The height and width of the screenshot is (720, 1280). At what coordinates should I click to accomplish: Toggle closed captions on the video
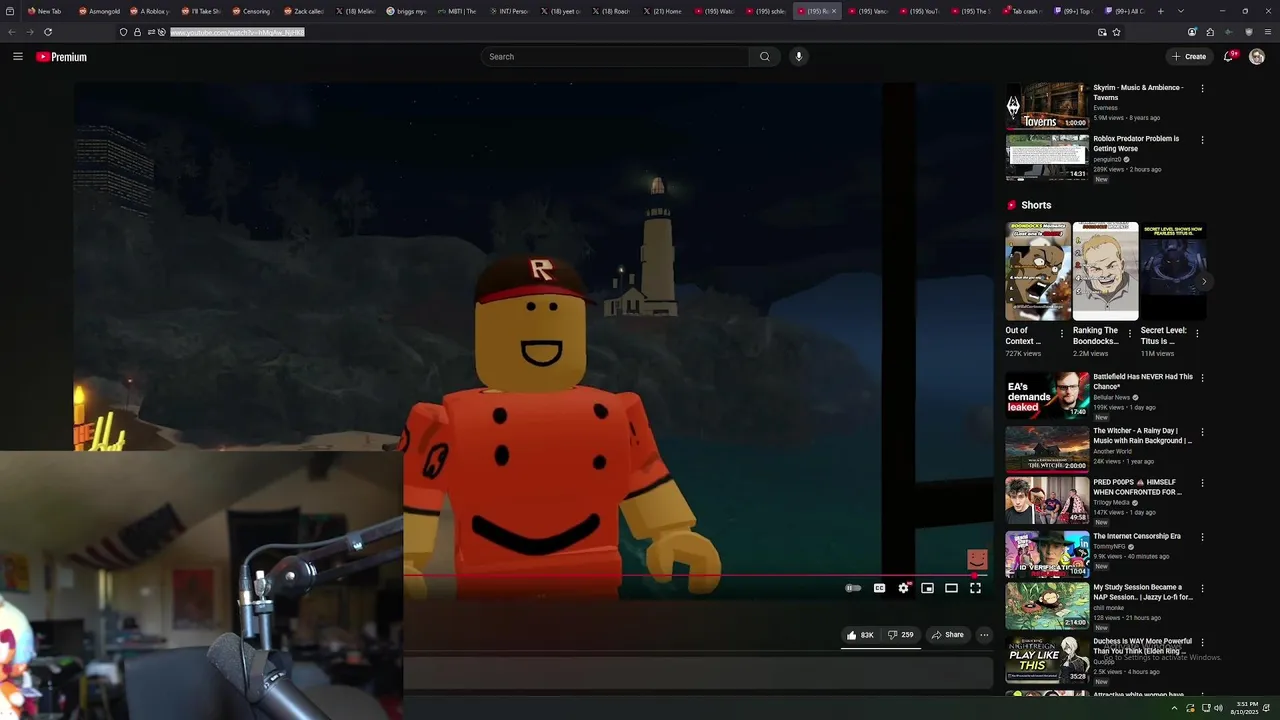pos(879,588)
